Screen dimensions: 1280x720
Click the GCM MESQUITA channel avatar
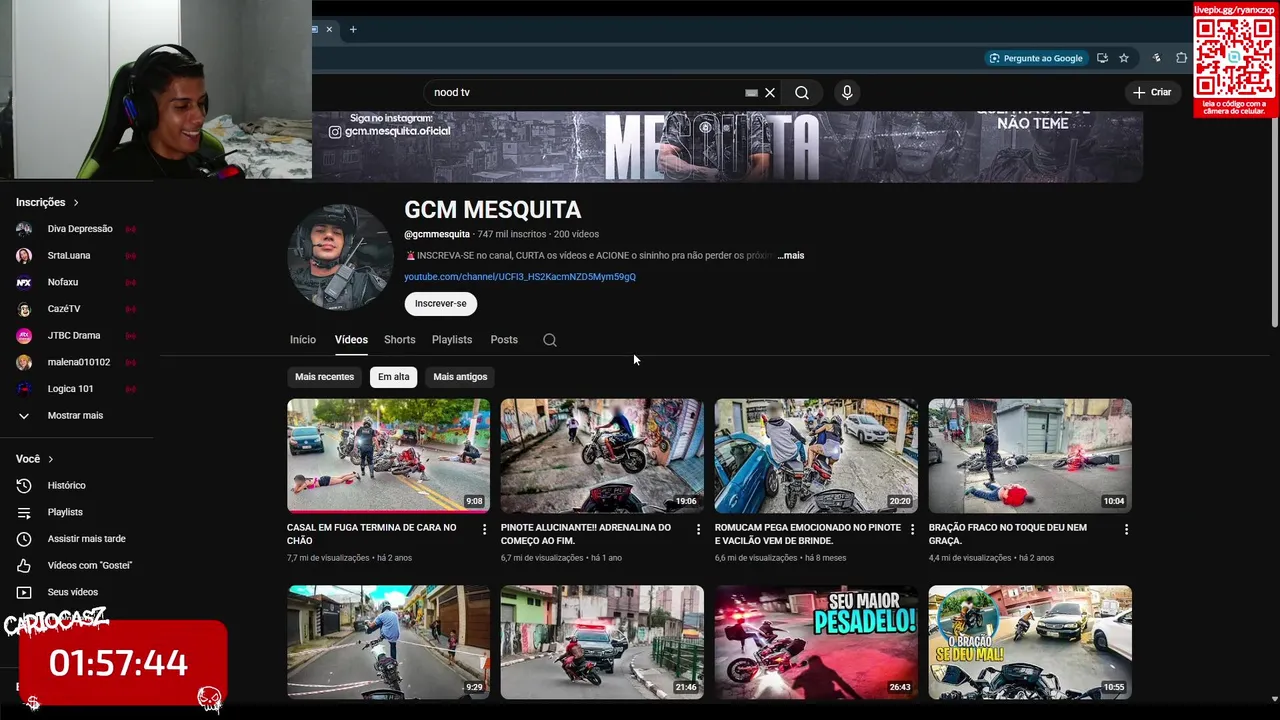[340, 257]
